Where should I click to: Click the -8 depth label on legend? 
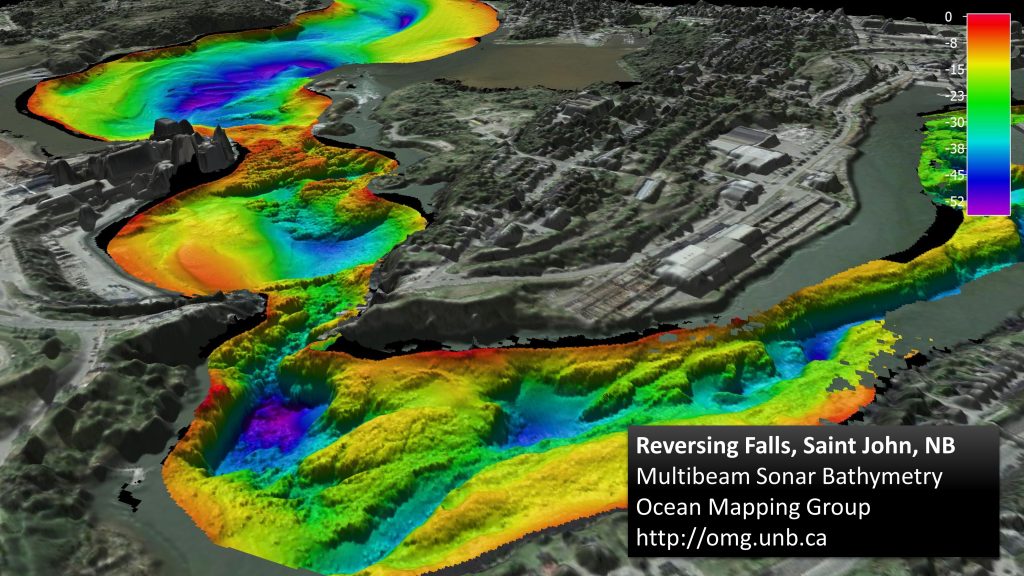coord(954,44)
